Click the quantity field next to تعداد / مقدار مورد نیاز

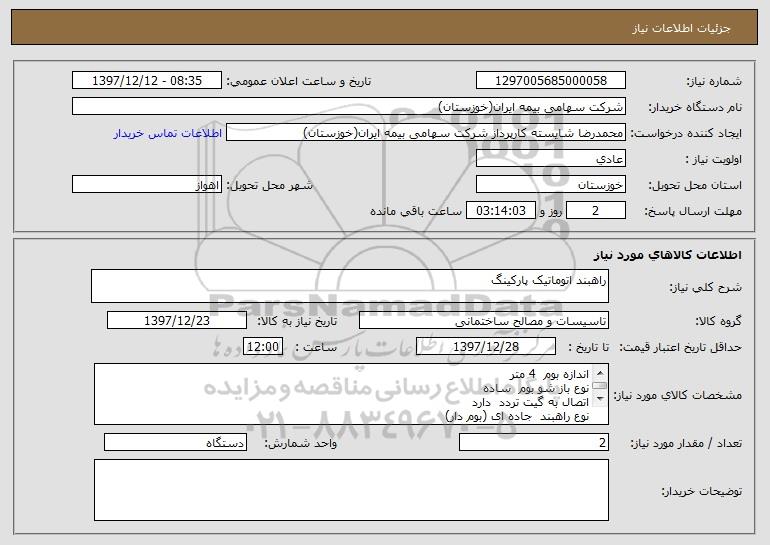[x=534, y=442]
